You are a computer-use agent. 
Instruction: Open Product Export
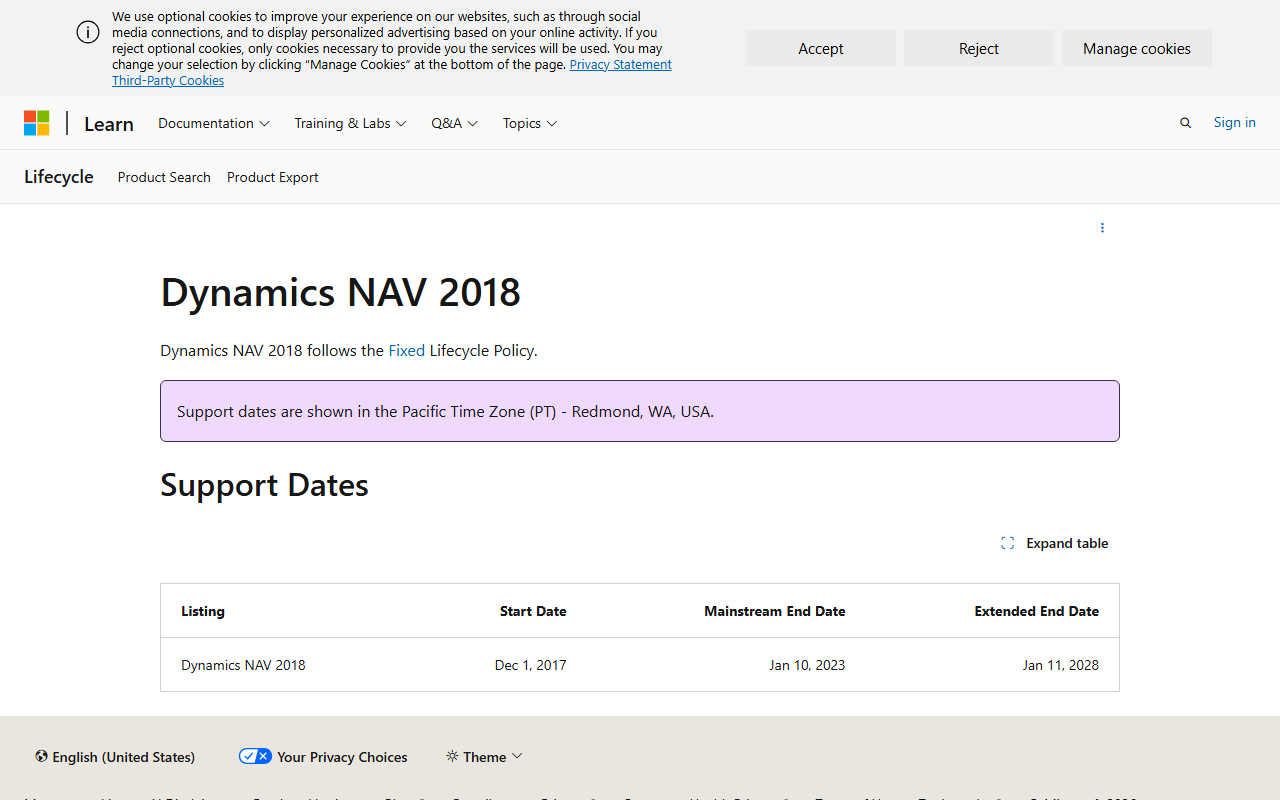(273, 177)
